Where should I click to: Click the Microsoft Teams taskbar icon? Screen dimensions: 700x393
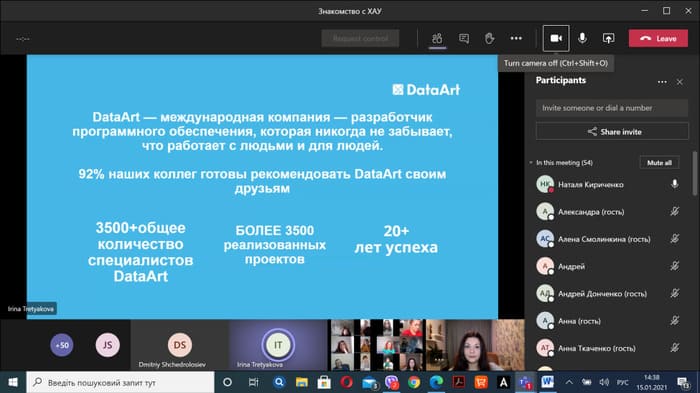point(525,382)
